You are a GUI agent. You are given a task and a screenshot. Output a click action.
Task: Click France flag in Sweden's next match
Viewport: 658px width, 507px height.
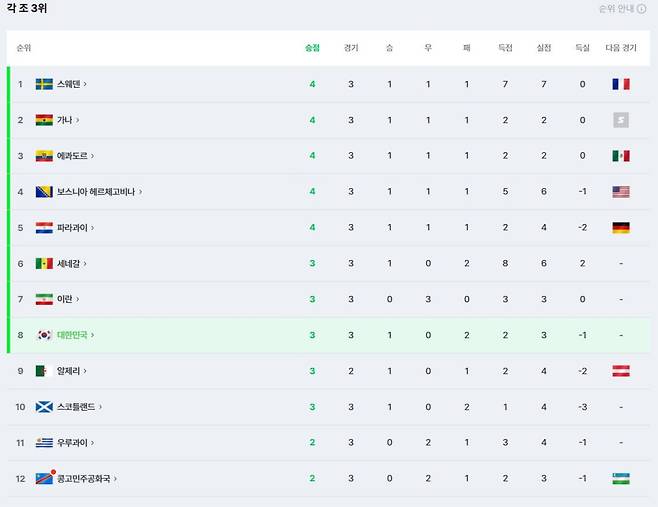pyautogui.click(x=621, y=84)
